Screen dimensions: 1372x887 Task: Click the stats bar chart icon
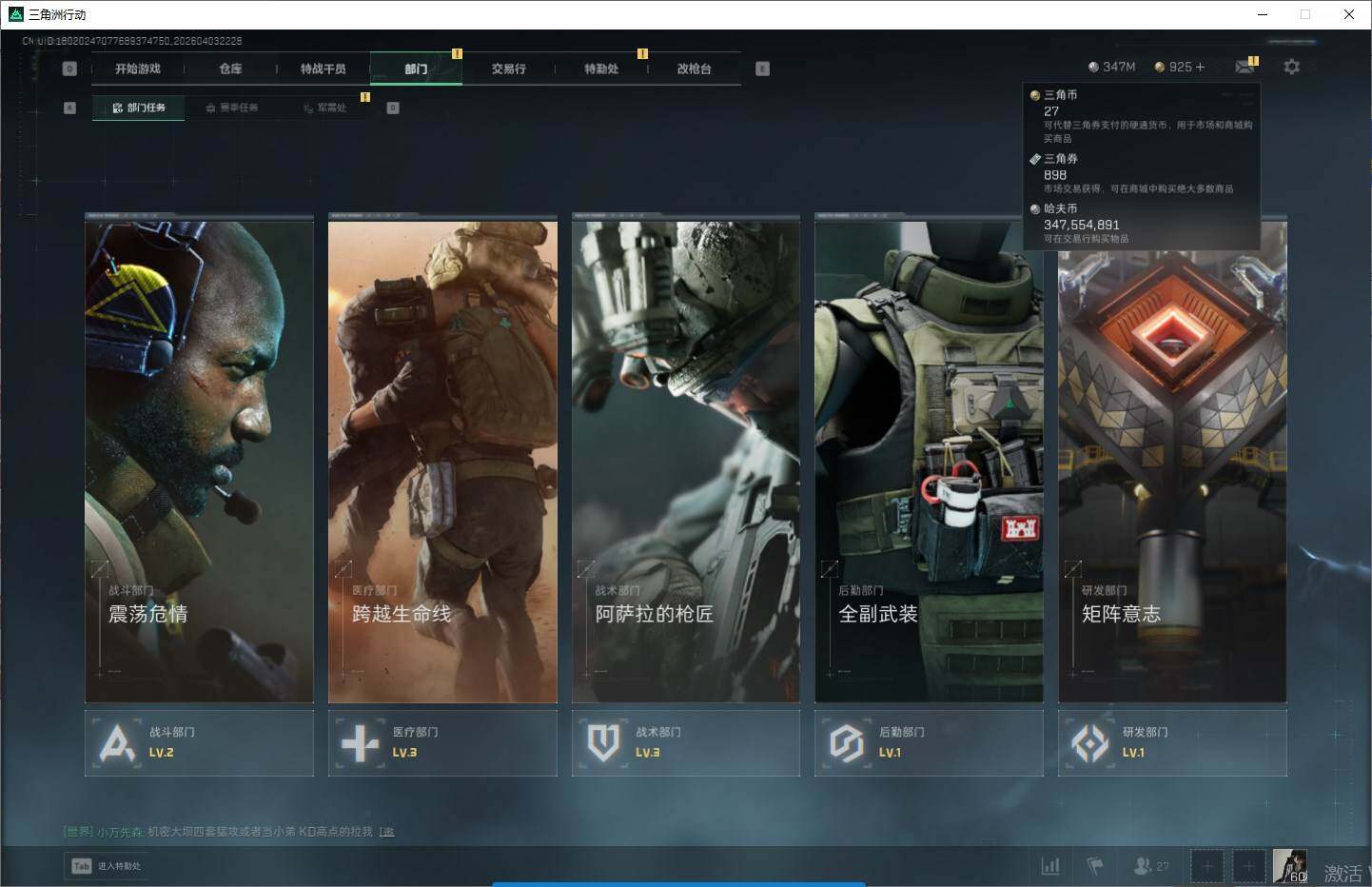(1050, 866)
